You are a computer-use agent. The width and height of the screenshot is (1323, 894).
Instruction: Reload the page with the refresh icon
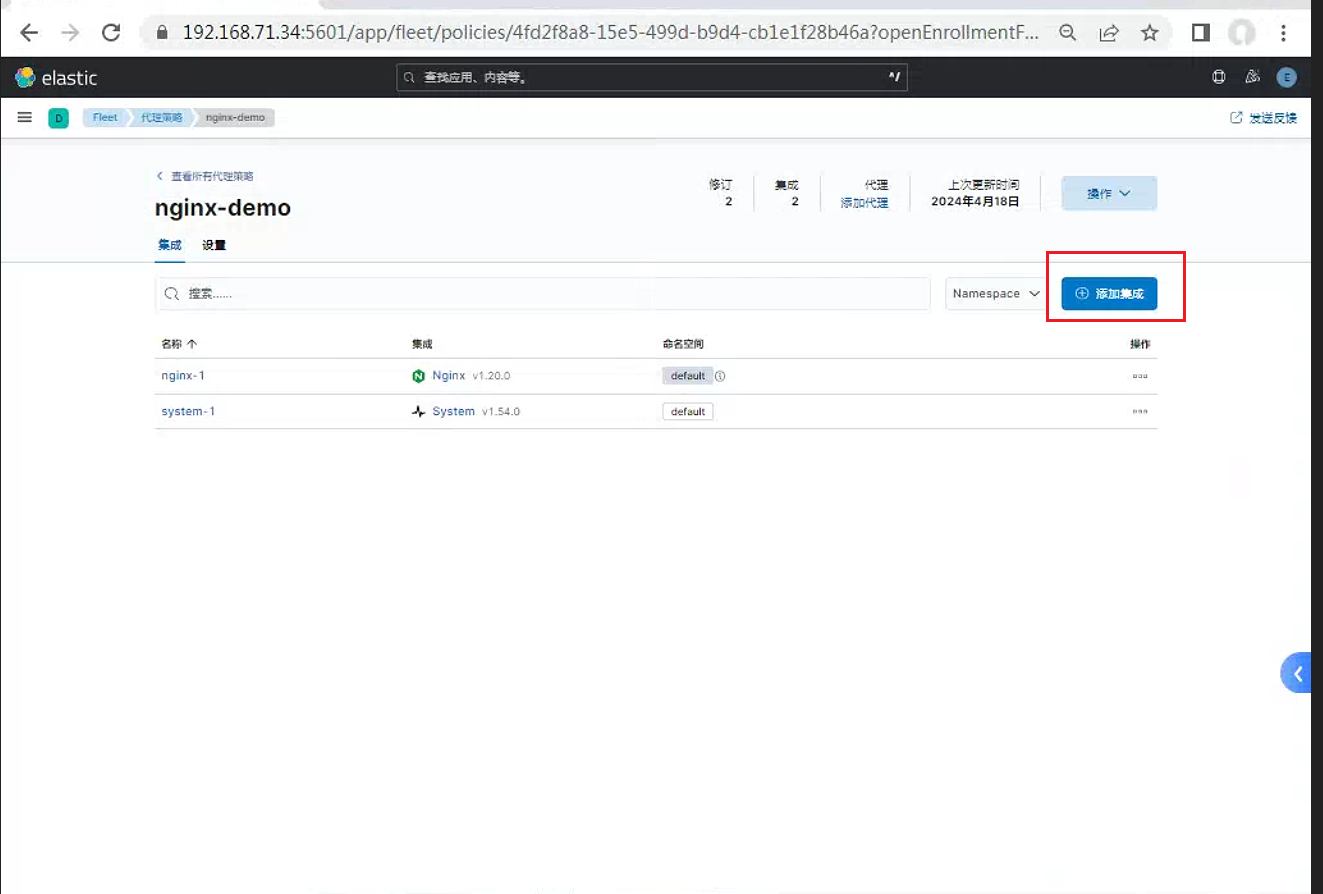[x=111, y=33]
